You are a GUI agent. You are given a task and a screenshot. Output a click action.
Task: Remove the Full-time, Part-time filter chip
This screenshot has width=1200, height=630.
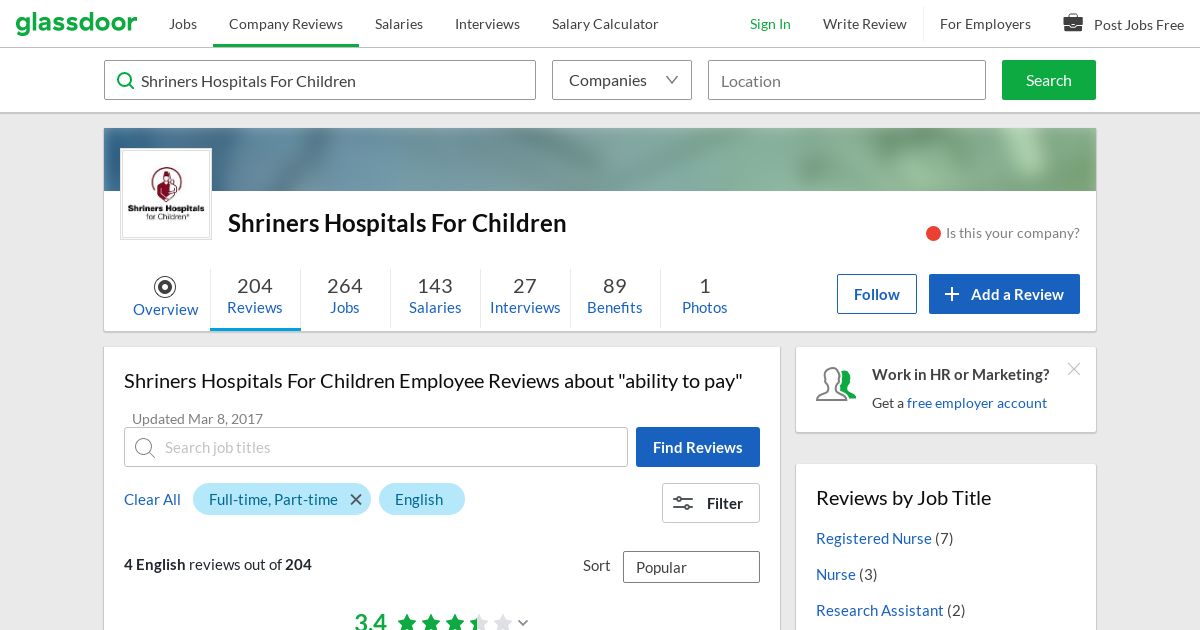point(356,499)
